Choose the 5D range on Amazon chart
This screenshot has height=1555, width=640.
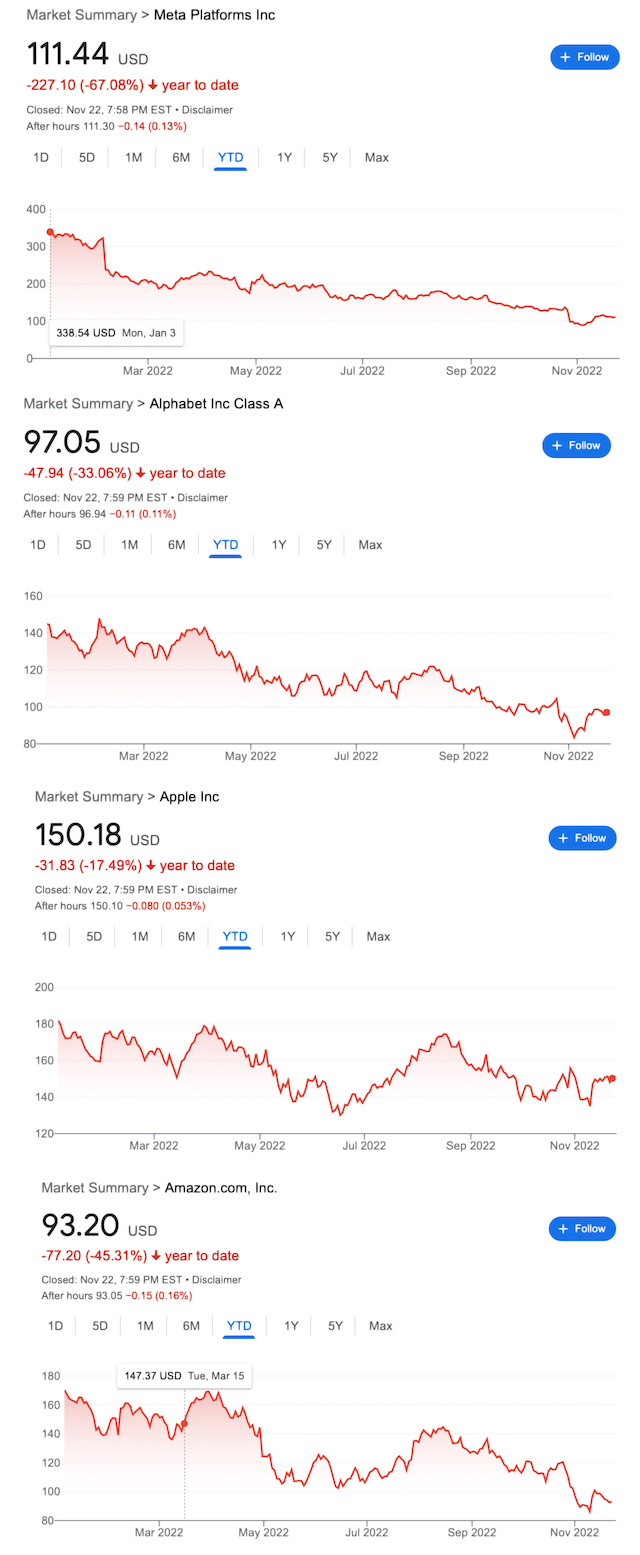pyautogui.click(x=100, y=1326)
